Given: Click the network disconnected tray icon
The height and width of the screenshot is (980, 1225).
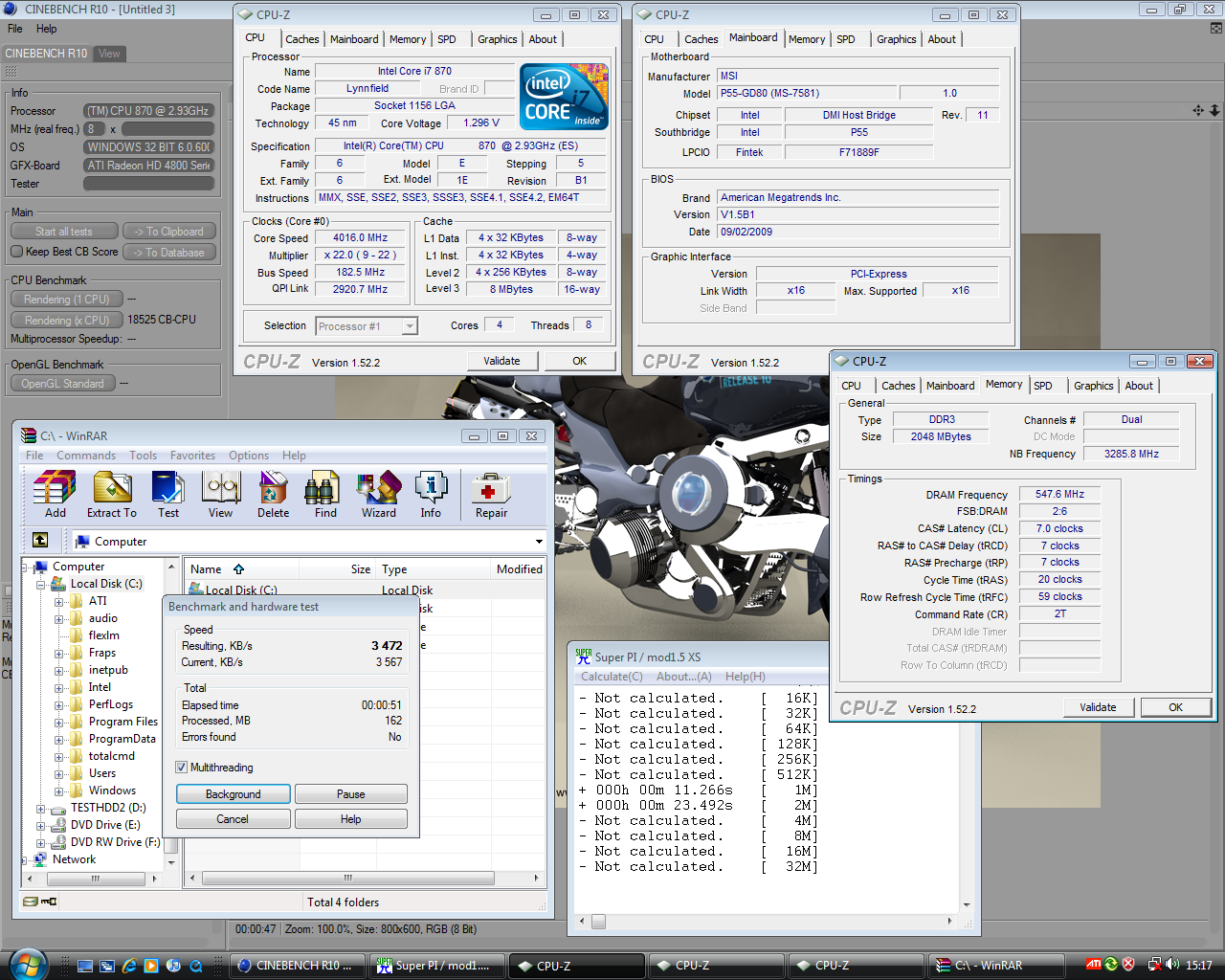Looking at the screenshot, I should click(x=1155, y=965).
